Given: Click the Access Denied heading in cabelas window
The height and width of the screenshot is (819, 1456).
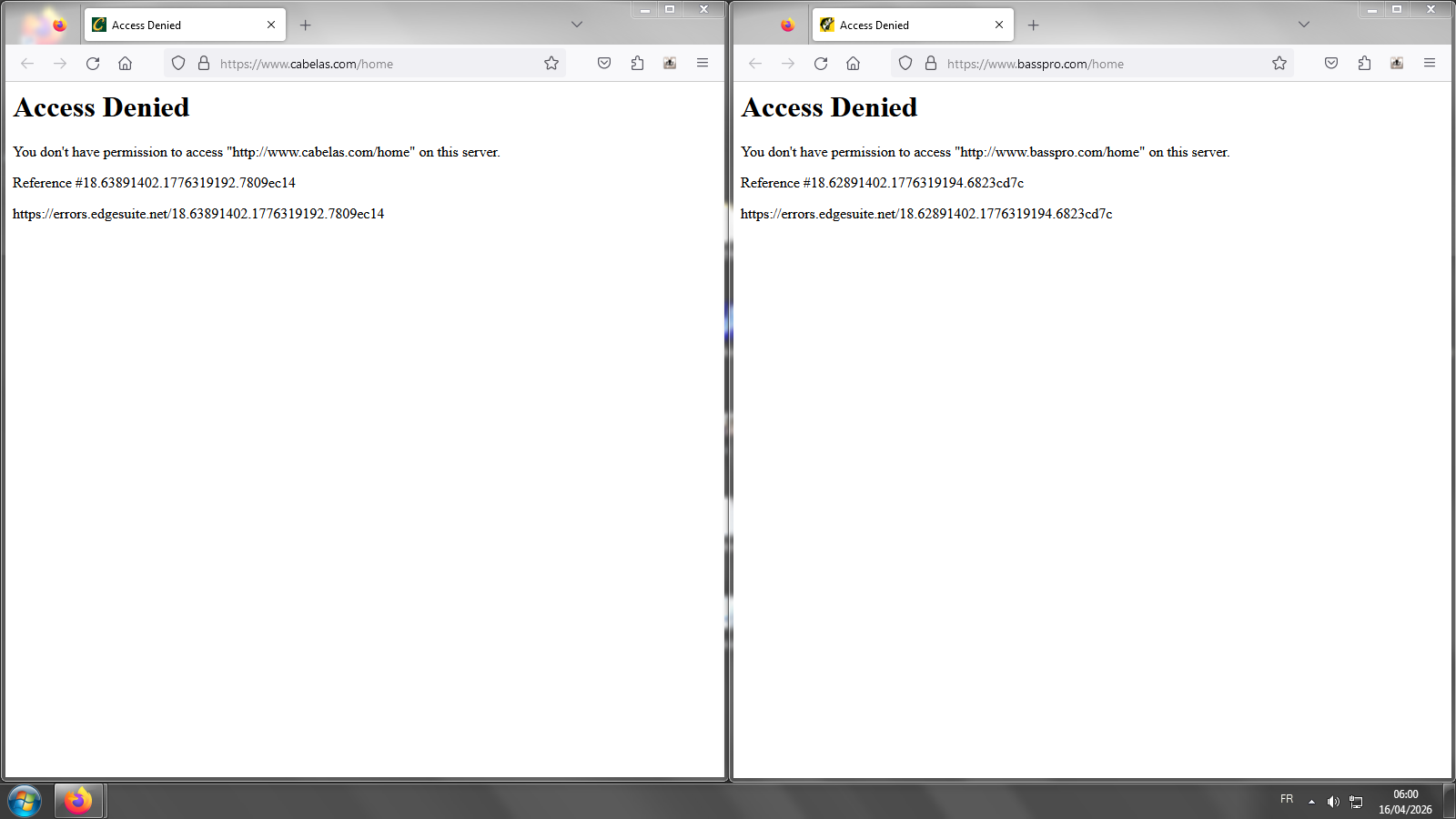Looking at the screenshot, I should (102, 107).
